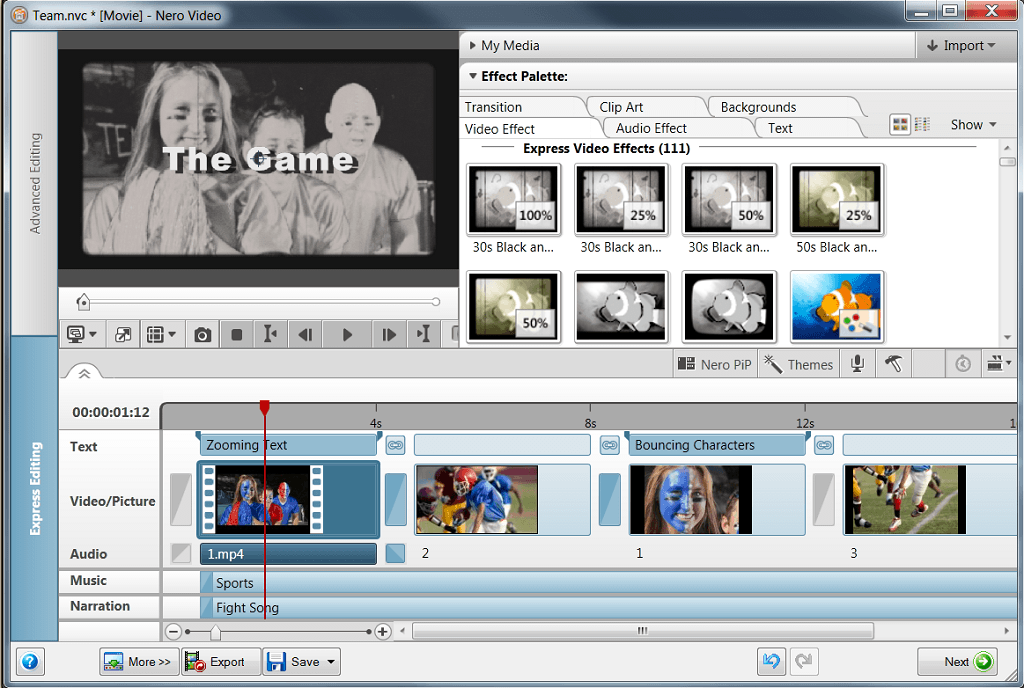Click the undo arrow icon
This screenshot has height=688, width=1024.
770,661
